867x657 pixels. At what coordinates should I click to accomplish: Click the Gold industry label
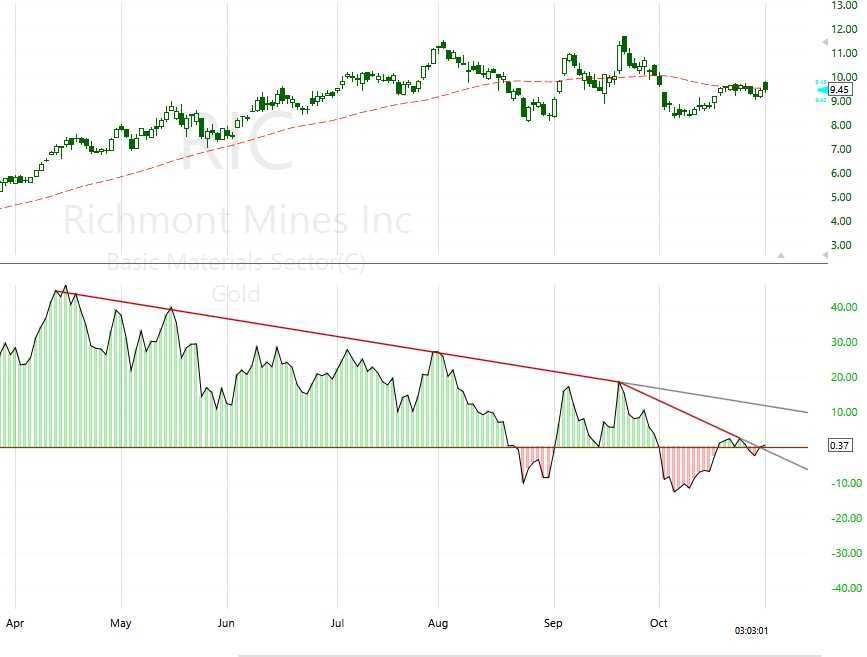tap(236, 294)
